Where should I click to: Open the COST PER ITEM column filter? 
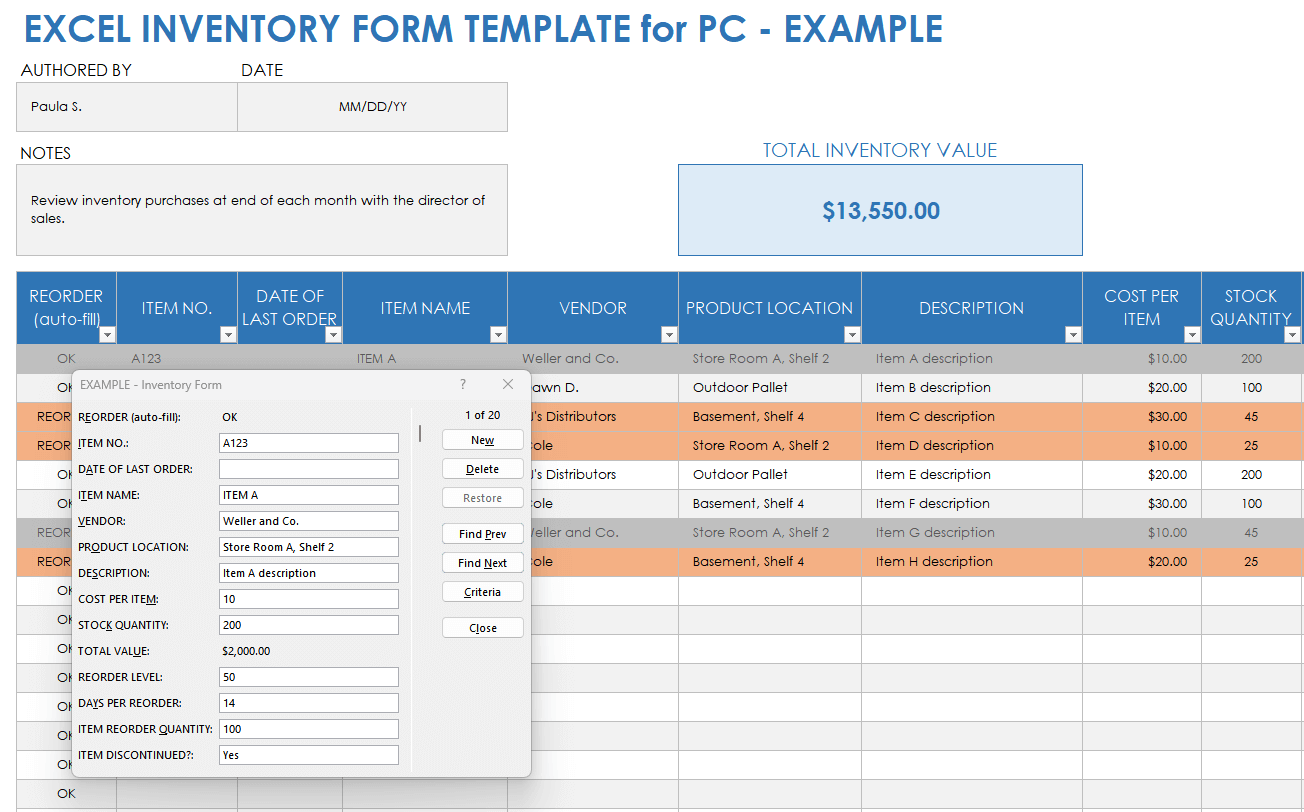tap(1192, 334)
